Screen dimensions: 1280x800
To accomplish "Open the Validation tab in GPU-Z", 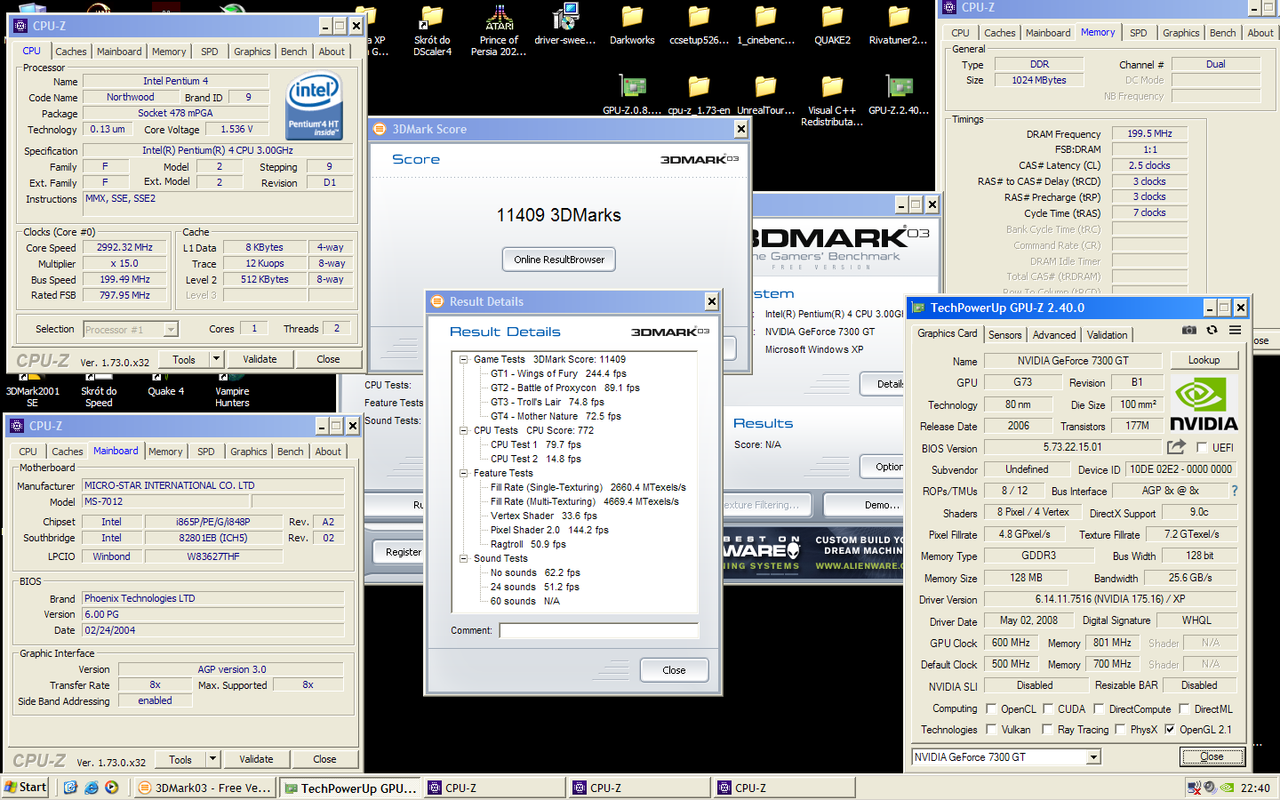I will pos(1107,335).
